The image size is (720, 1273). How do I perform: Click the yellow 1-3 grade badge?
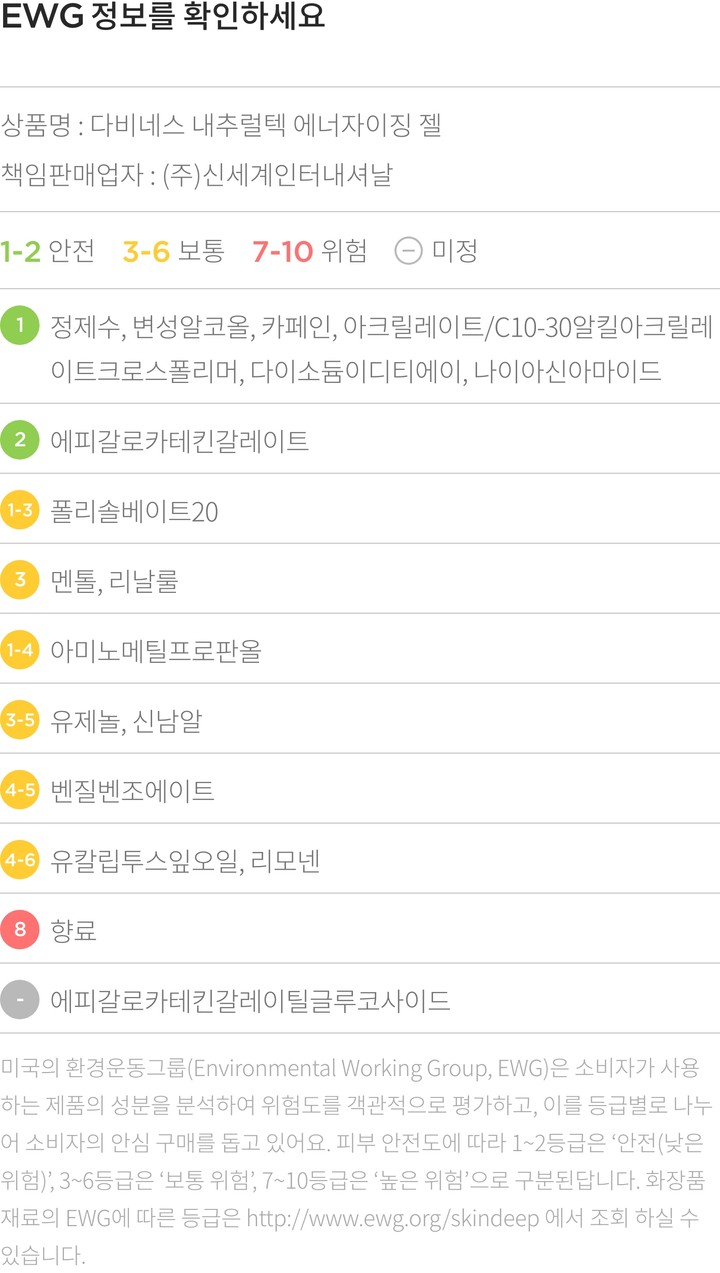coord(19,511)
